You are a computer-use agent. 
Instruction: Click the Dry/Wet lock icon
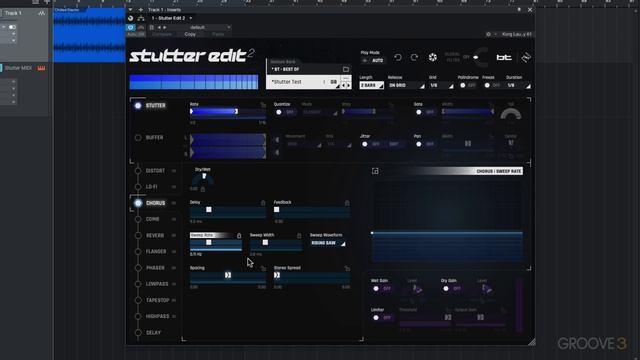click(x=203, y=189)
